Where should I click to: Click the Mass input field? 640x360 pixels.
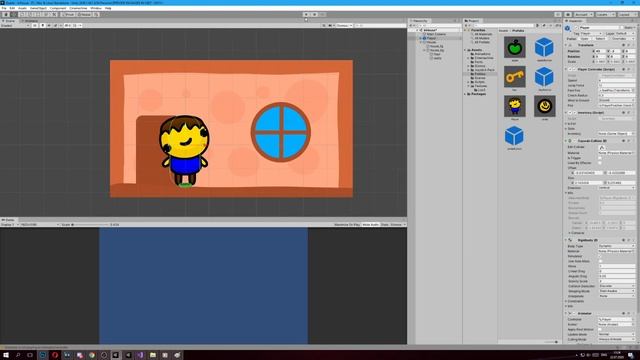[x=616, y=266]
